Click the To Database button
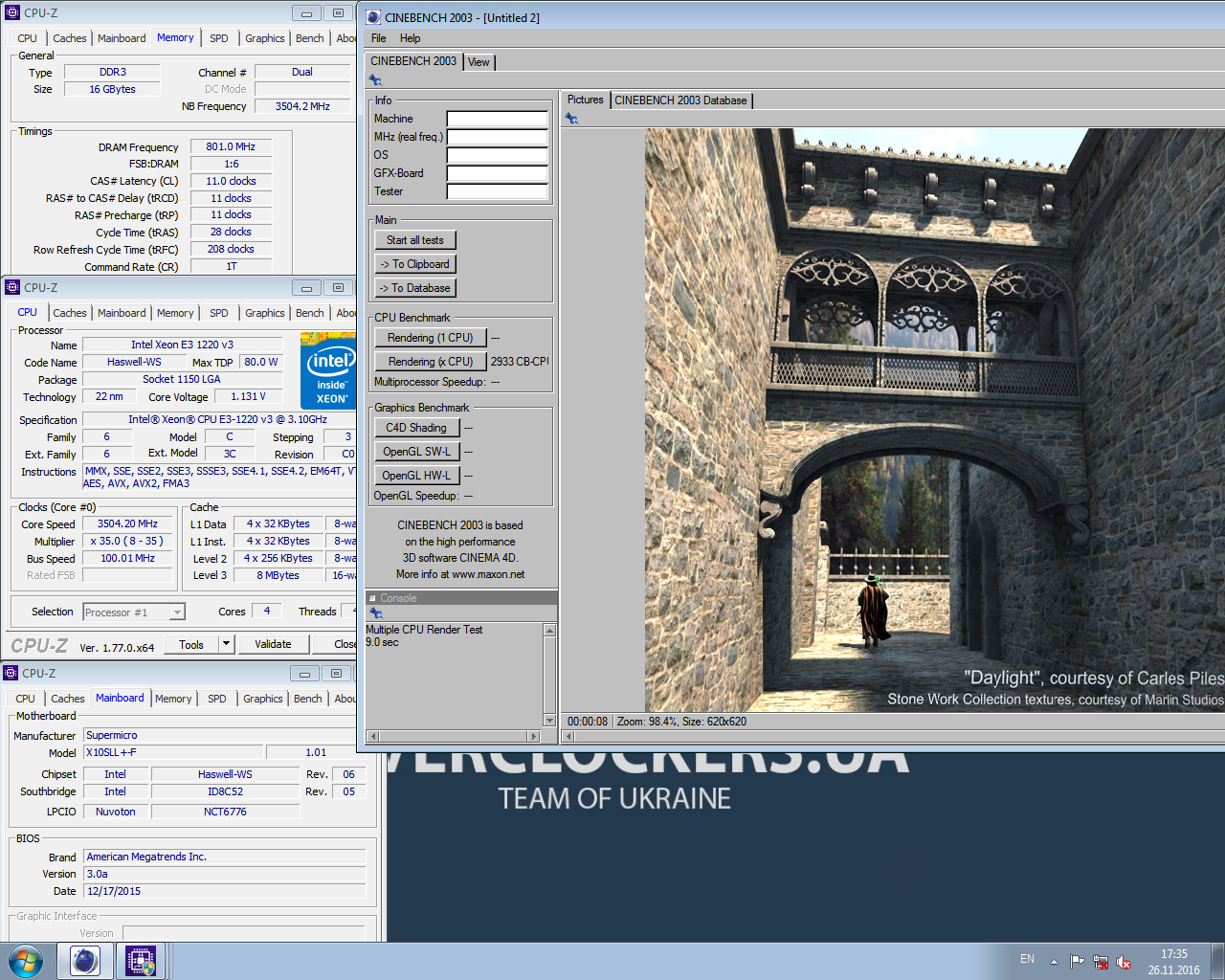This screenshot has height=980, width=1225. point(415,288)
